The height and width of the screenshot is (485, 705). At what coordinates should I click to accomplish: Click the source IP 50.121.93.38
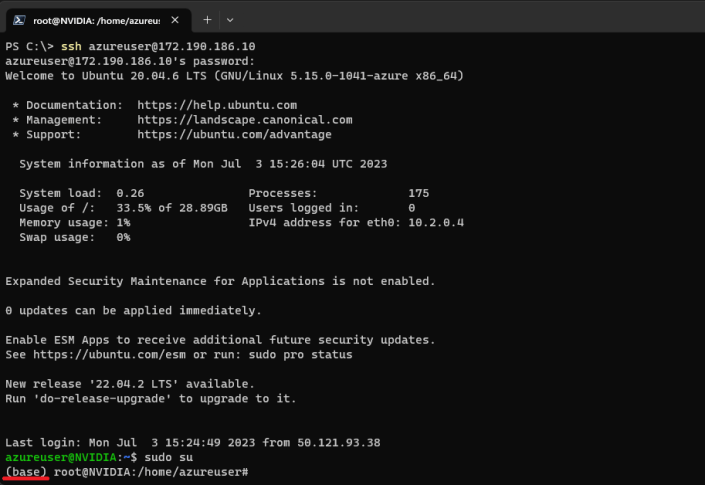tap(339, 443)
